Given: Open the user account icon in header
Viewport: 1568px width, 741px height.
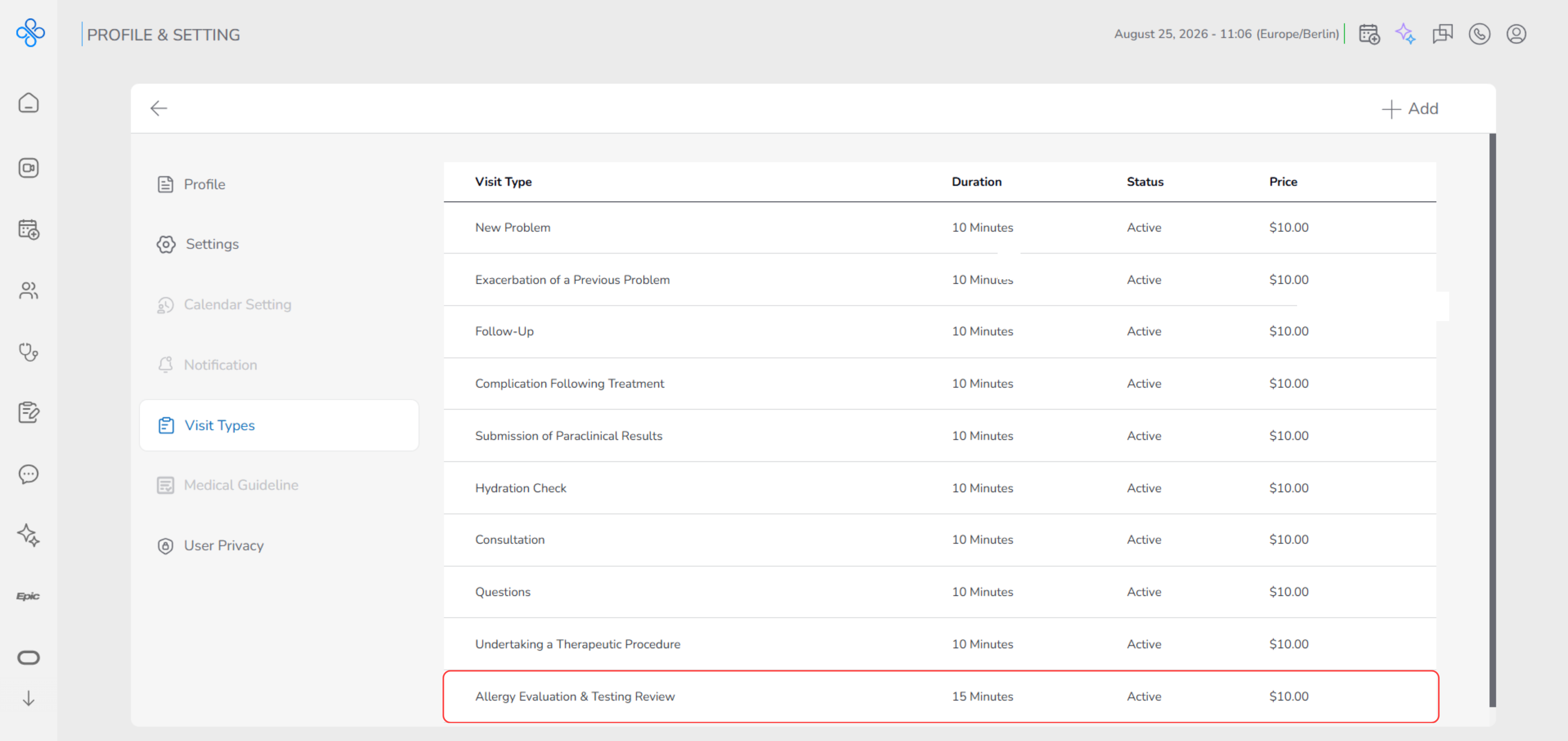Looking at the screenshot, I should [x=1516, y=34].
